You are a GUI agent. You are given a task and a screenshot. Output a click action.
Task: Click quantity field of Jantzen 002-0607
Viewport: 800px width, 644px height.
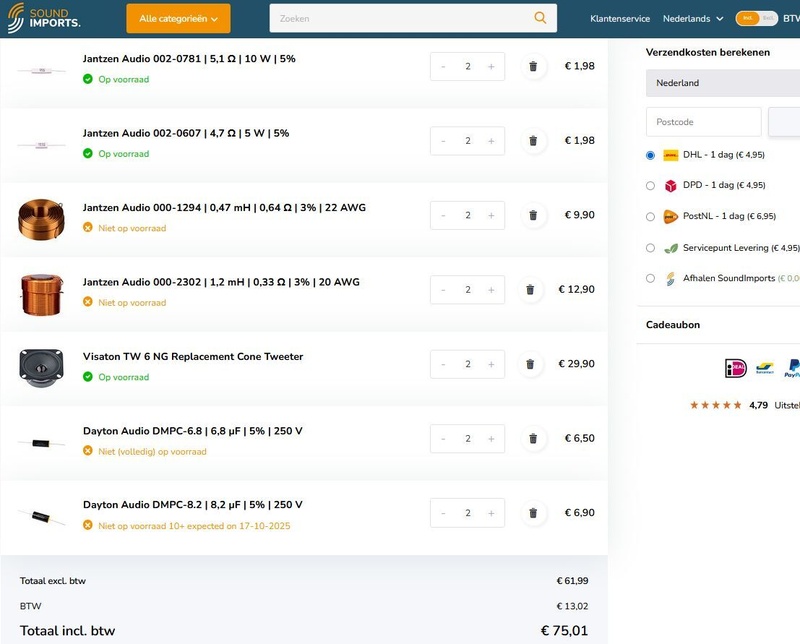467,141
